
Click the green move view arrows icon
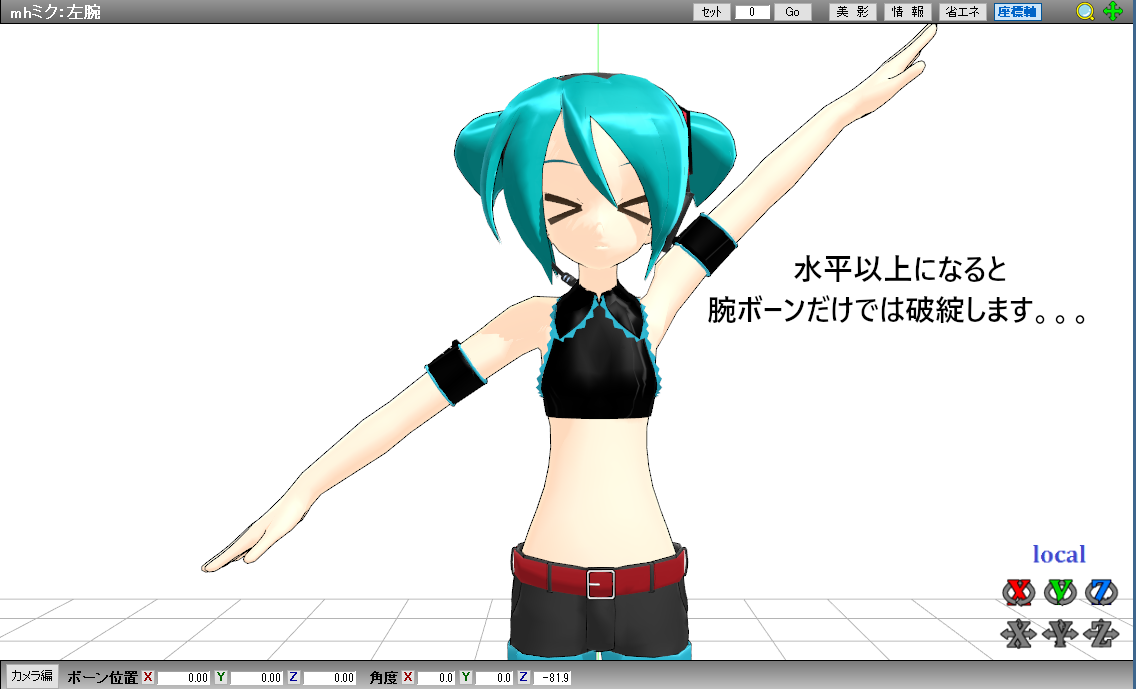(1113, 12)
